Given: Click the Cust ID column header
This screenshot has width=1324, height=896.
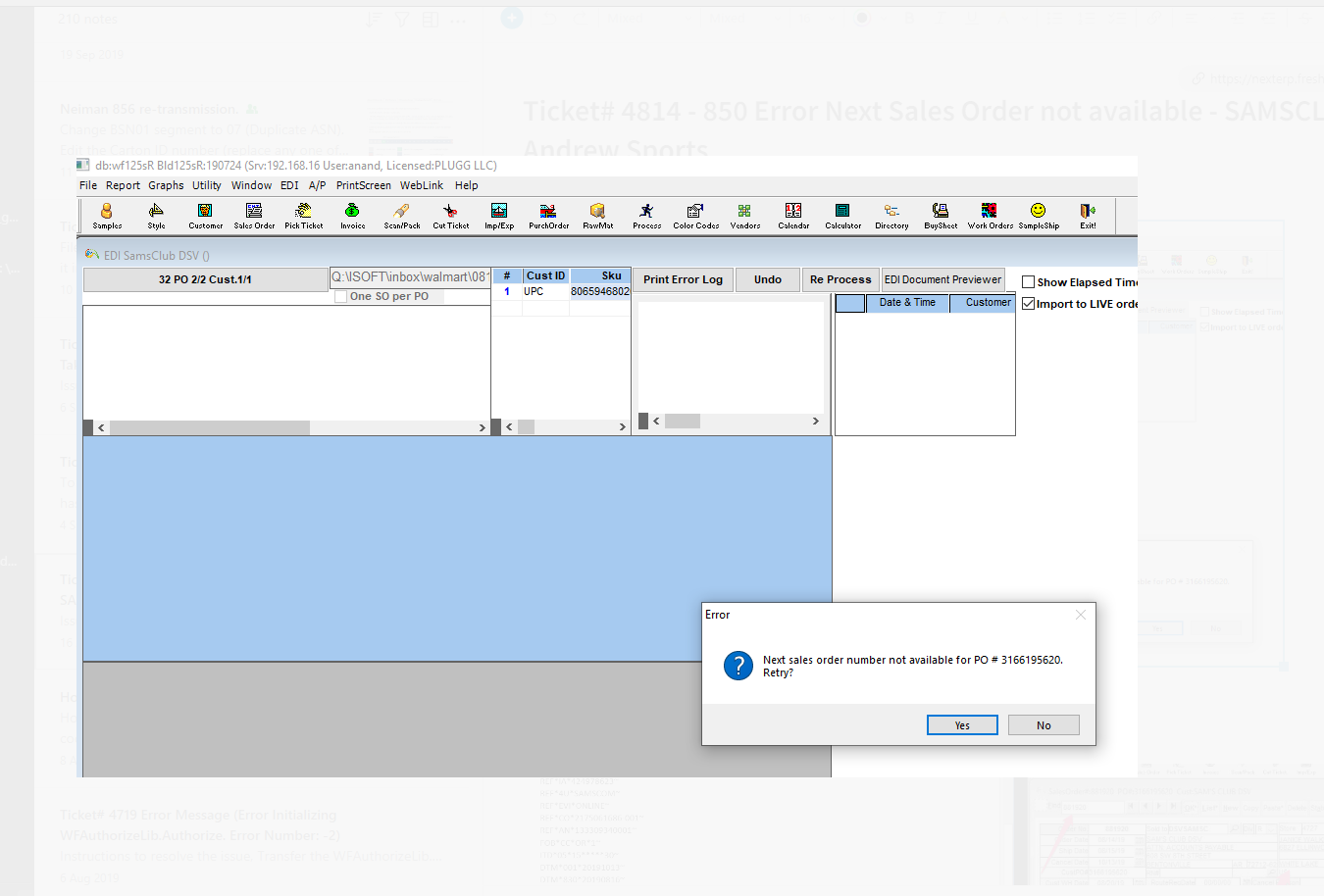Looking at the screenshot, I should (545, 276).
